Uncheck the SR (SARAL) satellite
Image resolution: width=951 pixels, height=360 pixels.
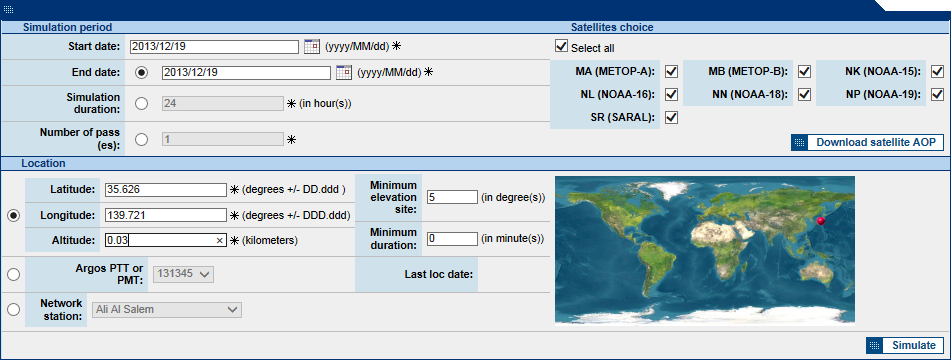point(671,118)
